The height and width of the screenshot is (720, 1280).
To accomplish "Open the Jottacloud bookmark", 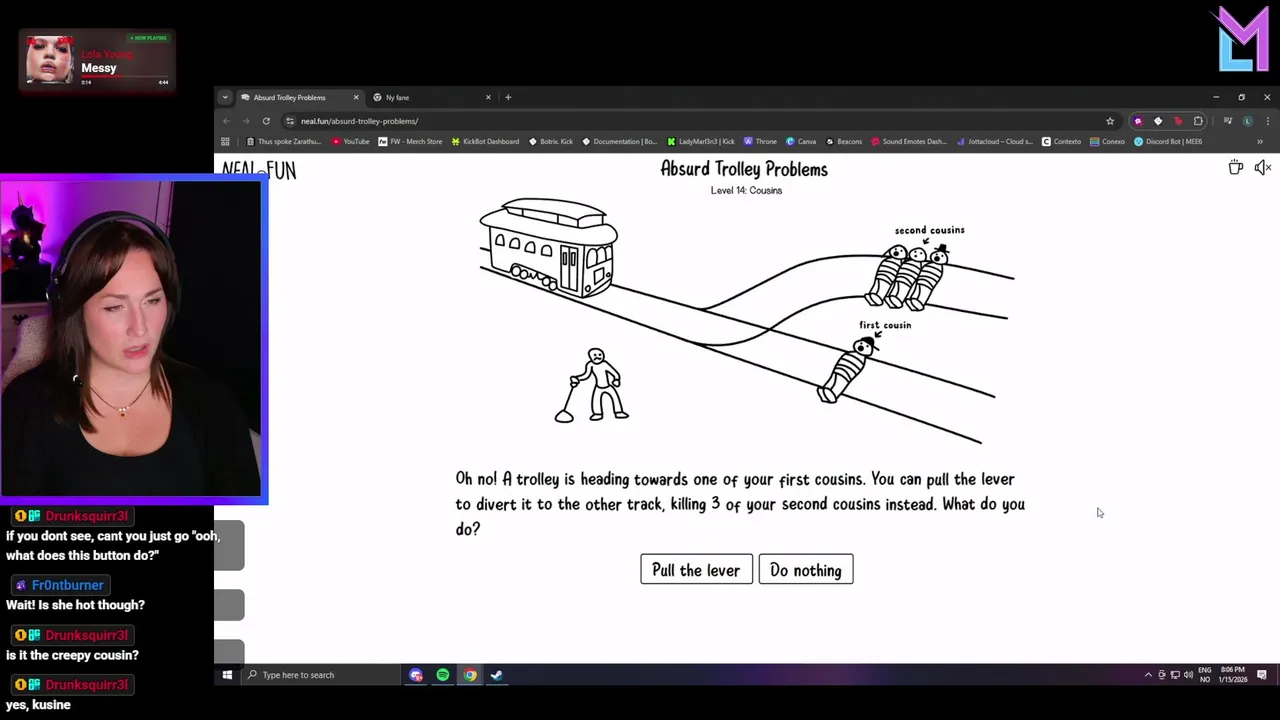I will [x=994, y=141].
